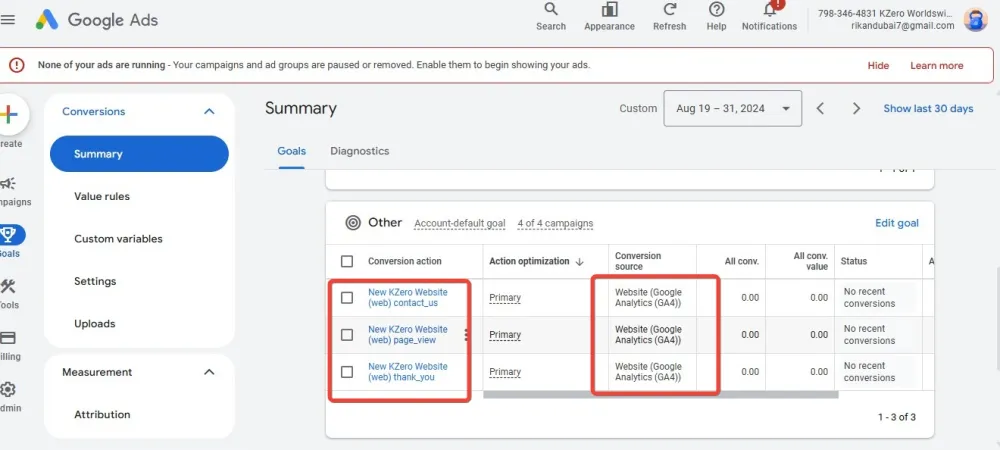The image size is (1000, 450).
Task: Hide the ads not running alert
Action: (x=878, y=66)
